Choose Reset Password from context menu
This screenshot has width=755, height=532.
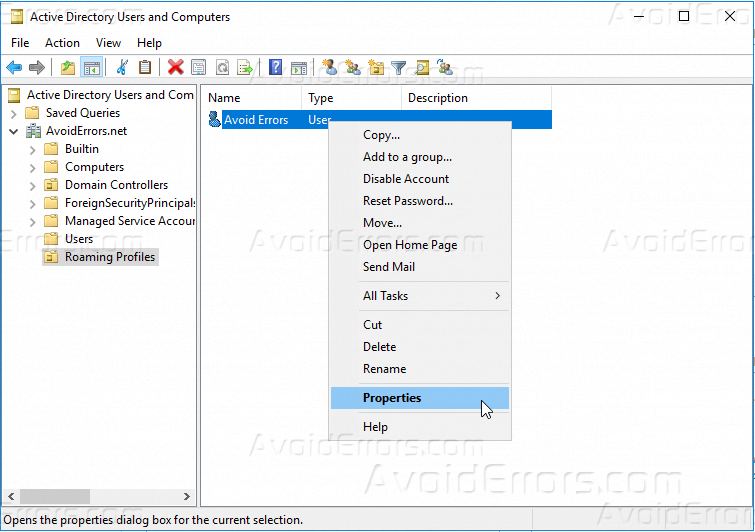point(407,201)
